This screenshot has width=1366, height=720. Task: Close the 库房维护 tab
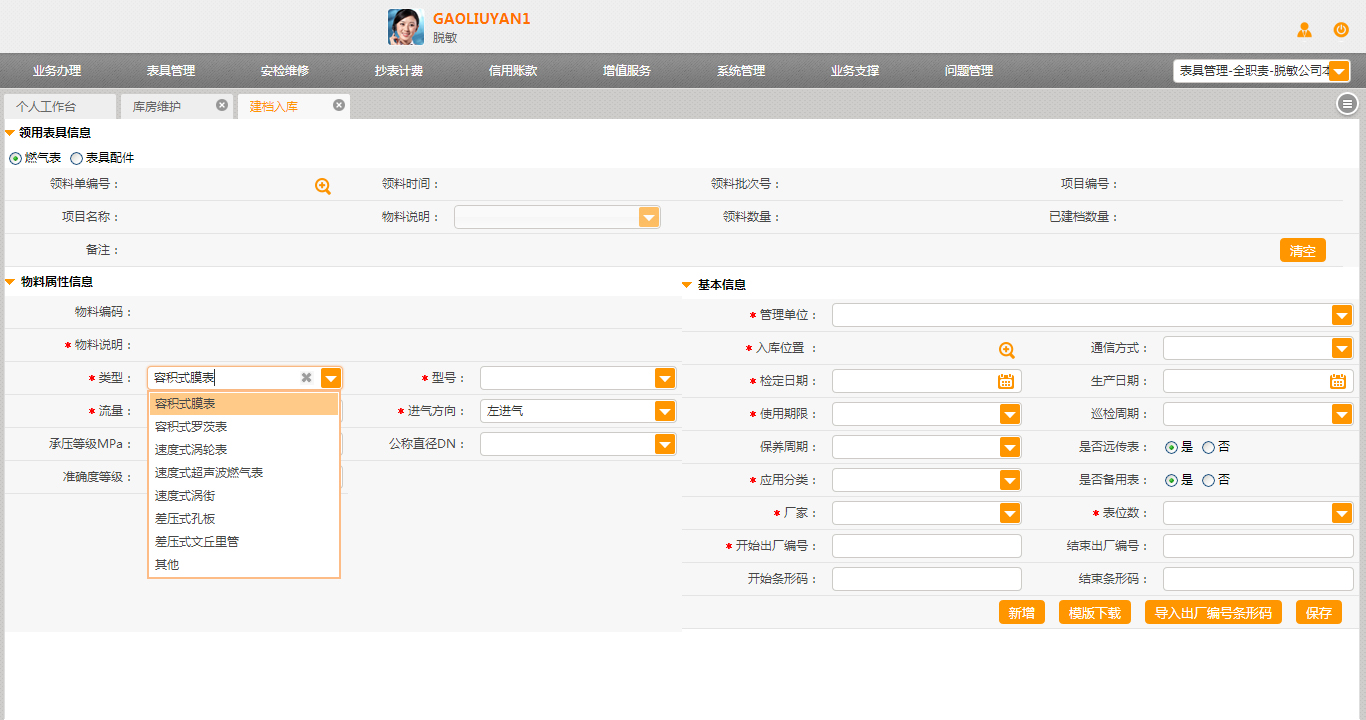[x=222, y=105]
